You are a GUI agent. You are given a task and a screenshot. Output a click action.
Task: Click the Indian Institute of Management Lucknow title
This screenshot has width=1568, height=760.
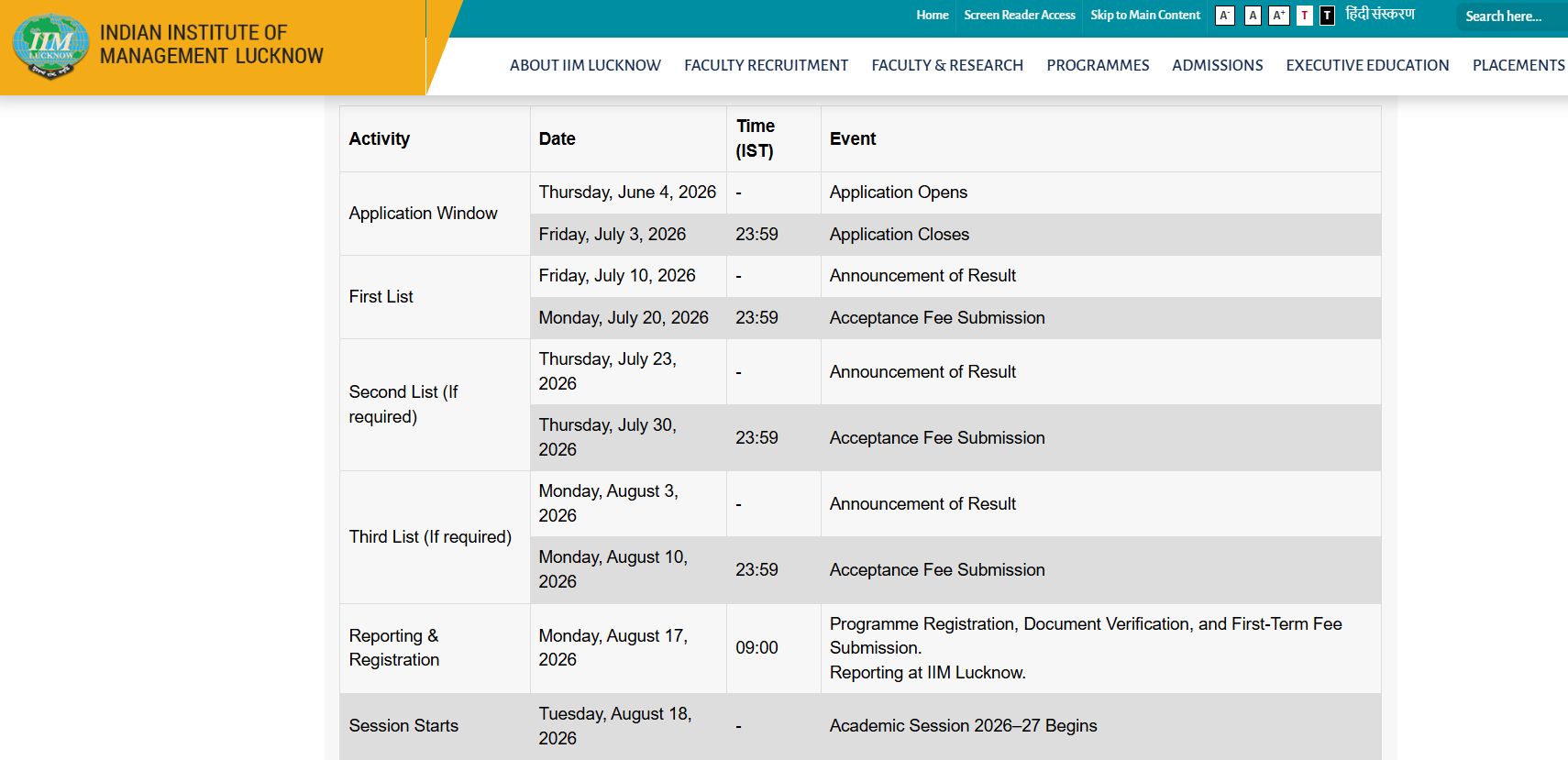click(212, 45)
